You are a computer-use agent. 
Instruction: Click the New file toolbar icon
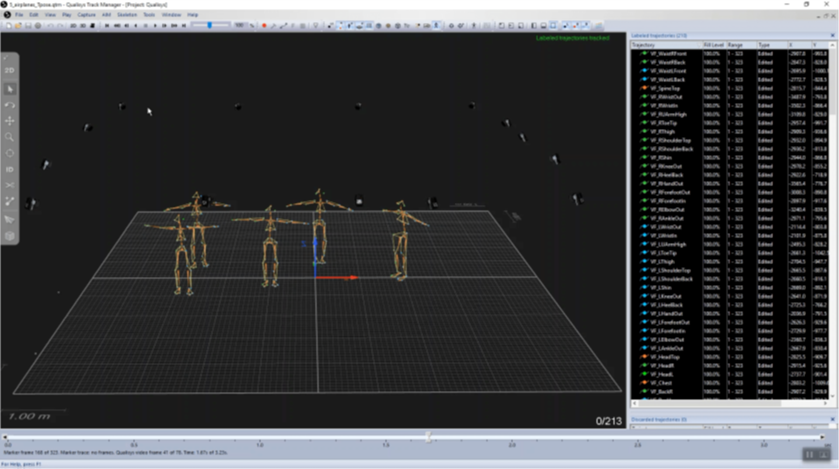(x=9, y=26)
